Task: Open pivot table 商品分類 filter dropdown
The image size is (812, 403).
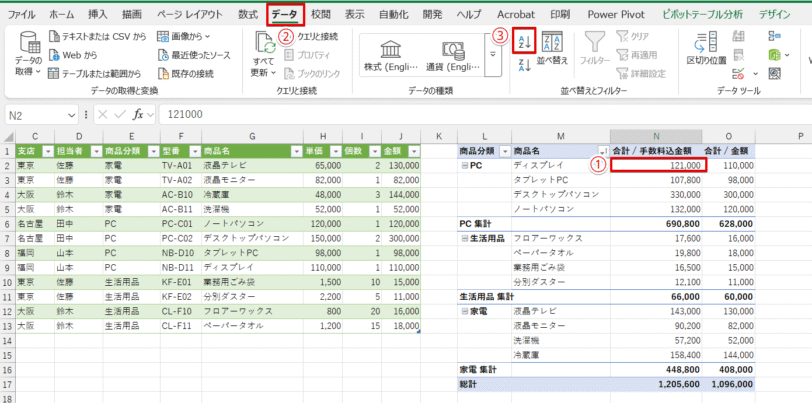Action: click(x=504, y=151)
